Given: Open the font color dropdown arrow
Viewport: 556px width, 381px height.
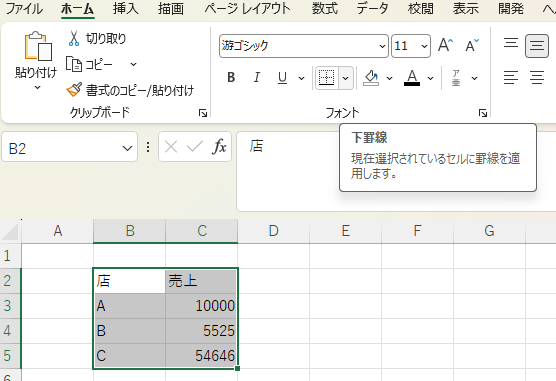Looking at the screenshot, I should click(430, 78).
